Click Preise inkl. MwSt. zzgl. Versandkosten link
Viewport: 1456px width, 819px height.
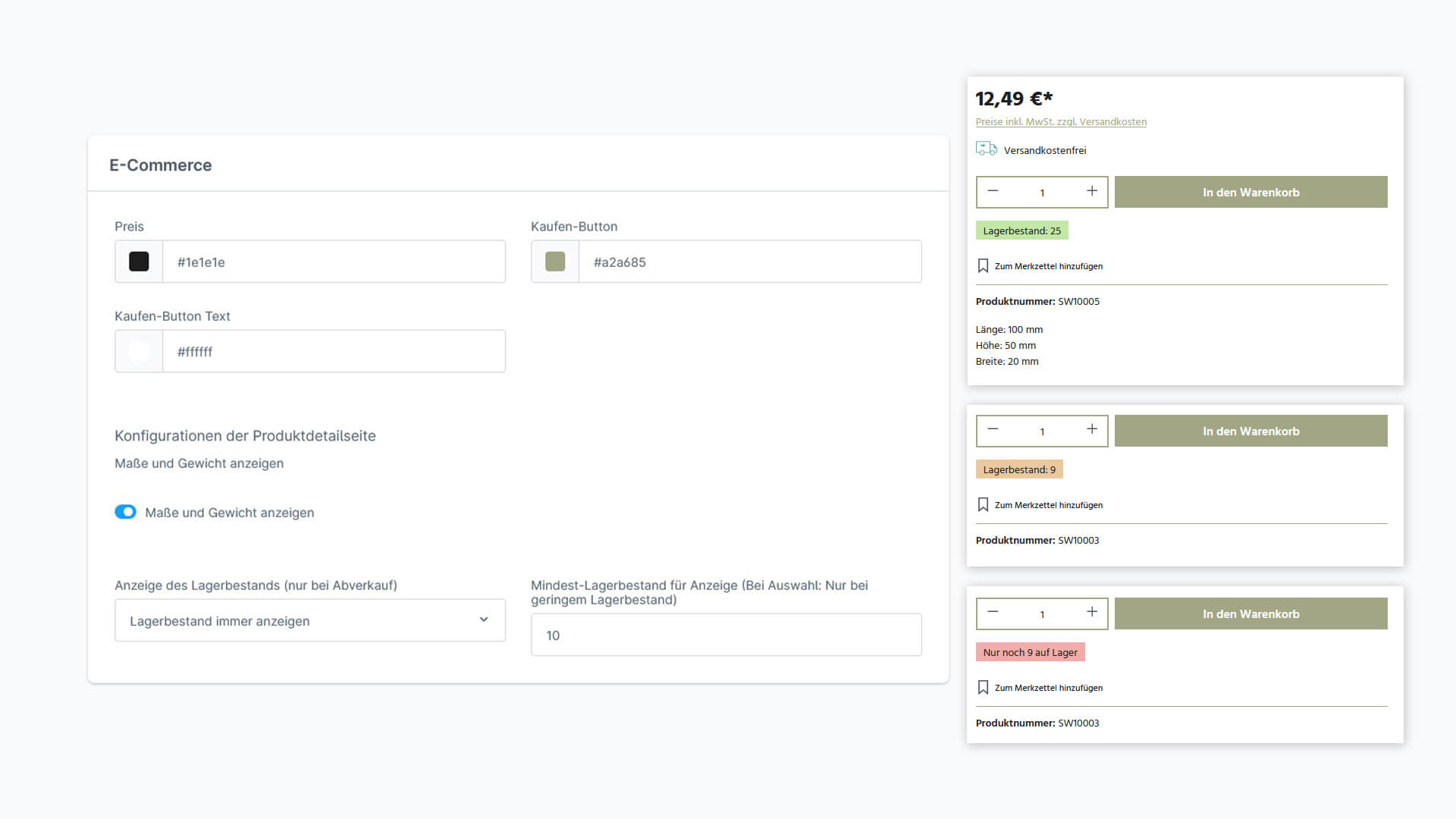[x=1060, y=122]
